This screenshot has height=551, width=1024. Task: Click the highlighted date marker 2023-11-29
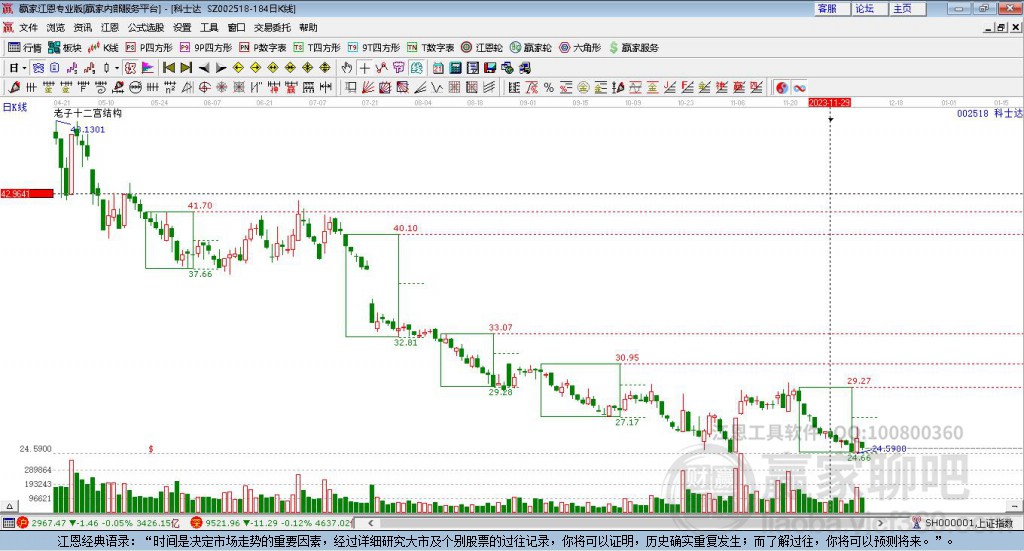(x=829, y=102)
